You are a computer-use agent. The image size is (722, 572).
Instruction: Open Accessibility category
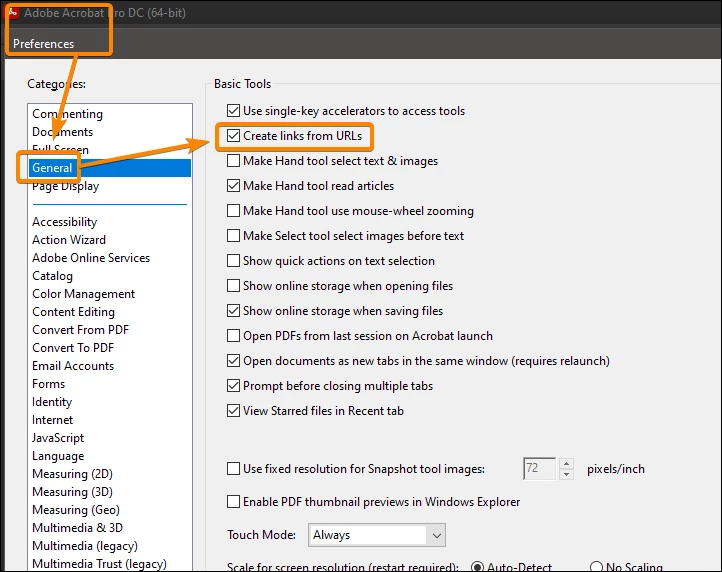tap(64, 222)
